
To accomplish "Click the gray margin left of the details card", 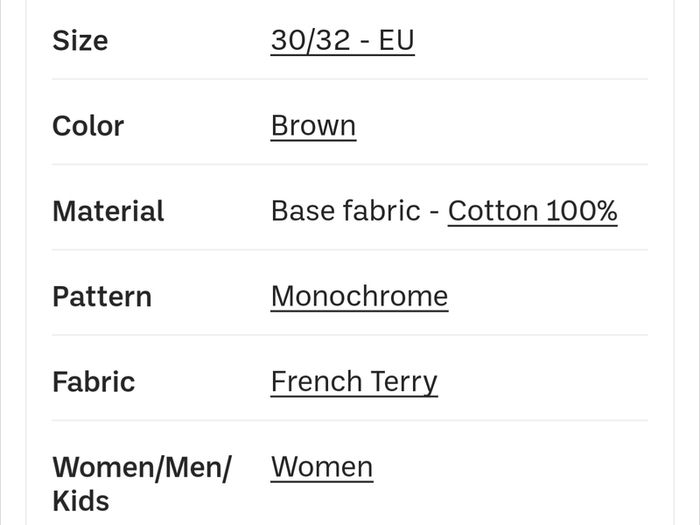I will (13, 262).
